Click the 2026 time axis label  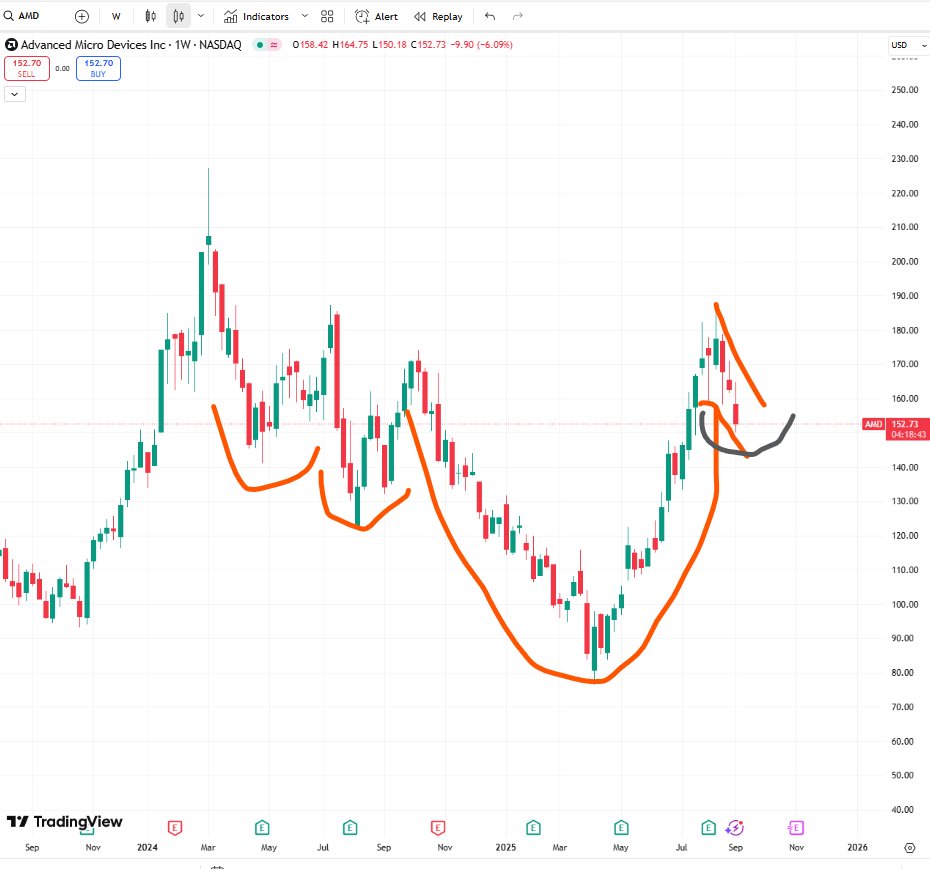point(858,848)
